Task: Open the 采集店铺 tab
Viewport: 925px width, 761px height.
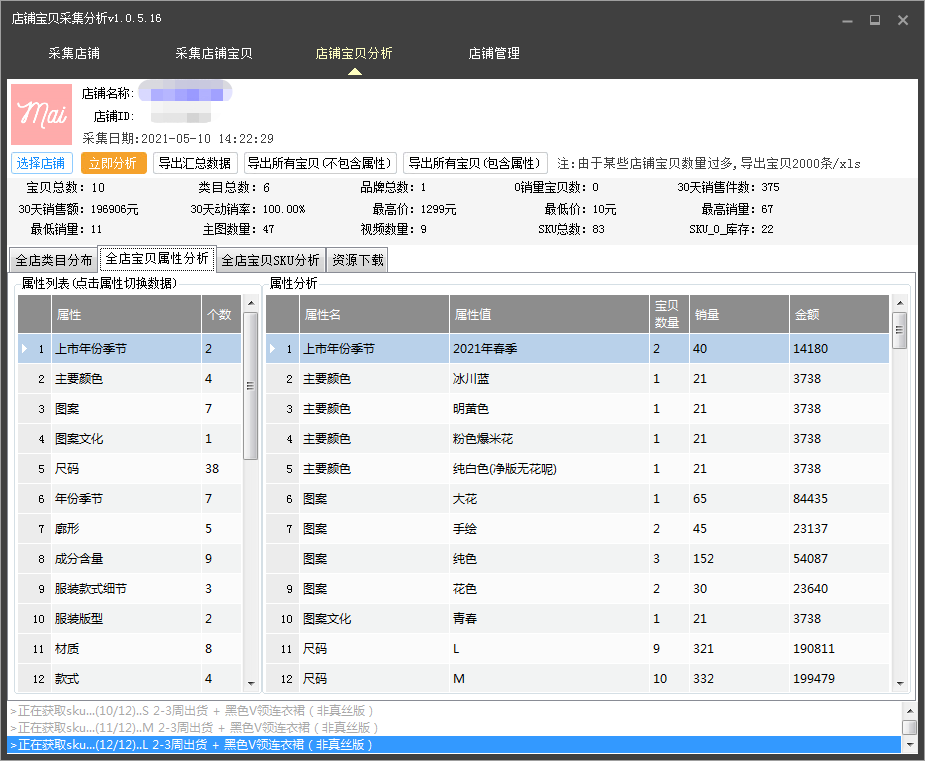Action: point(74,54)
